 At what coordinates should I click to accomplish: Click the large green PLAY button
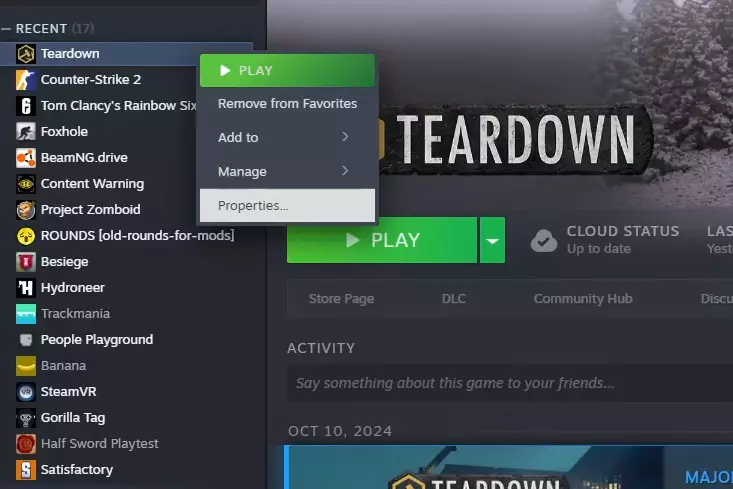click(382, 240)
